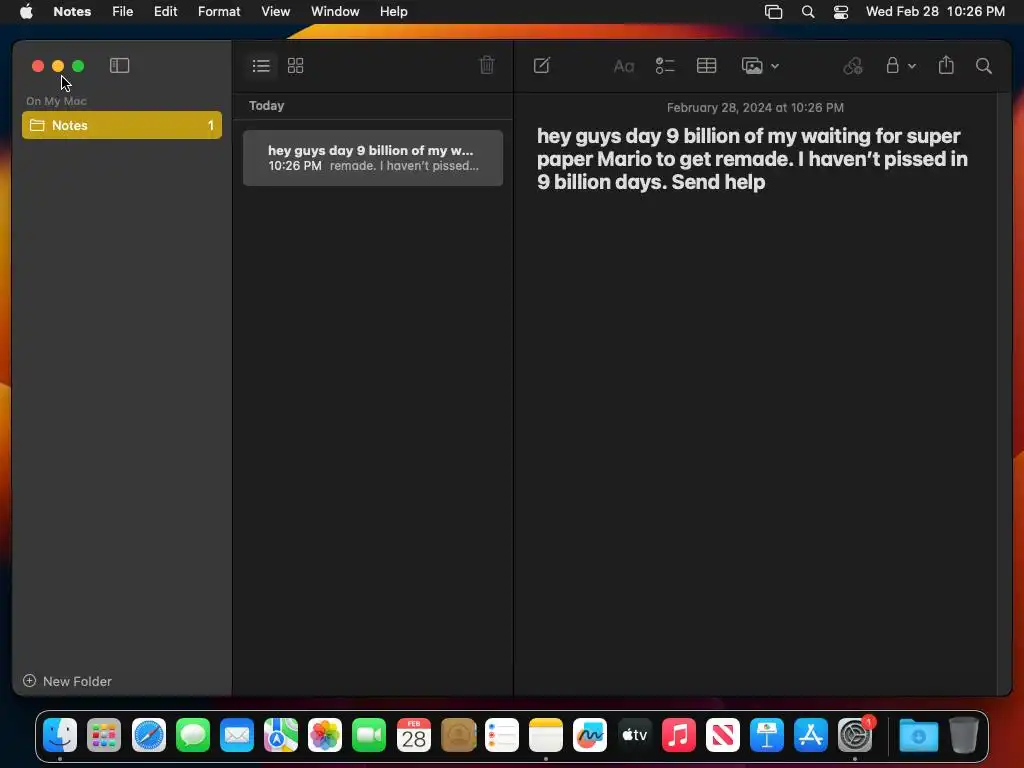Open the Trash in the Dock
1024x768 pixels.
pyautogui.click(x=963, y=735)
